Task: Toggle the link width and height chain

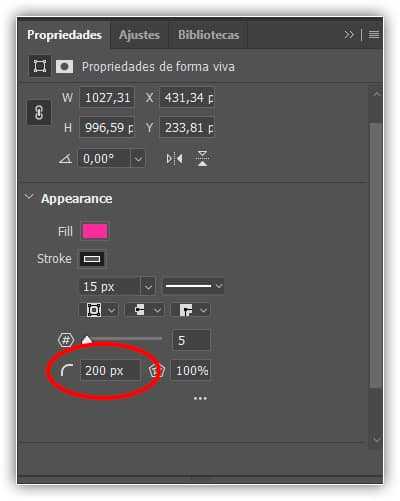Action: tap(39, 113)
